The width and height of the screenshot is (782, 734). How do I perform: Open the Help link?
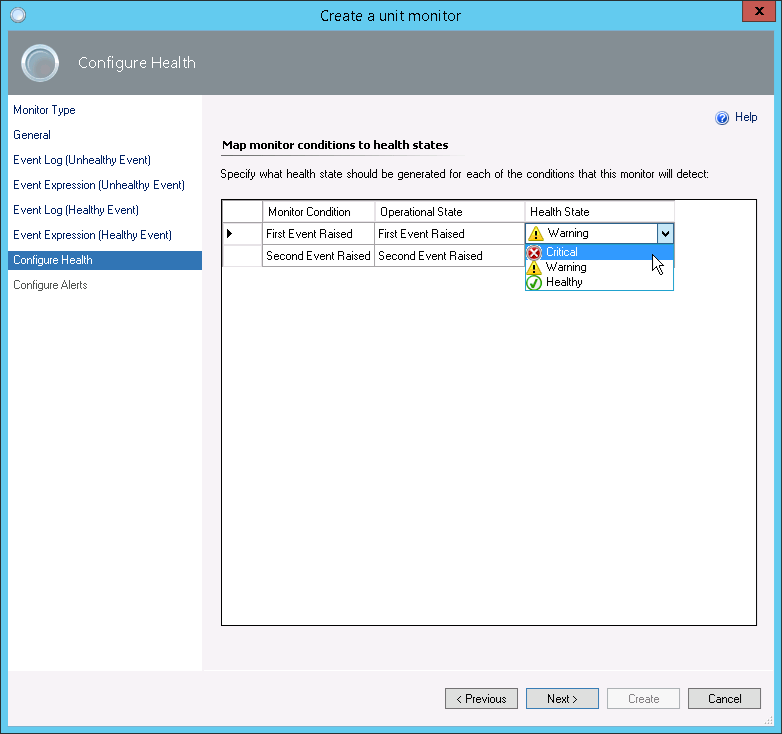tap(746, 117)
